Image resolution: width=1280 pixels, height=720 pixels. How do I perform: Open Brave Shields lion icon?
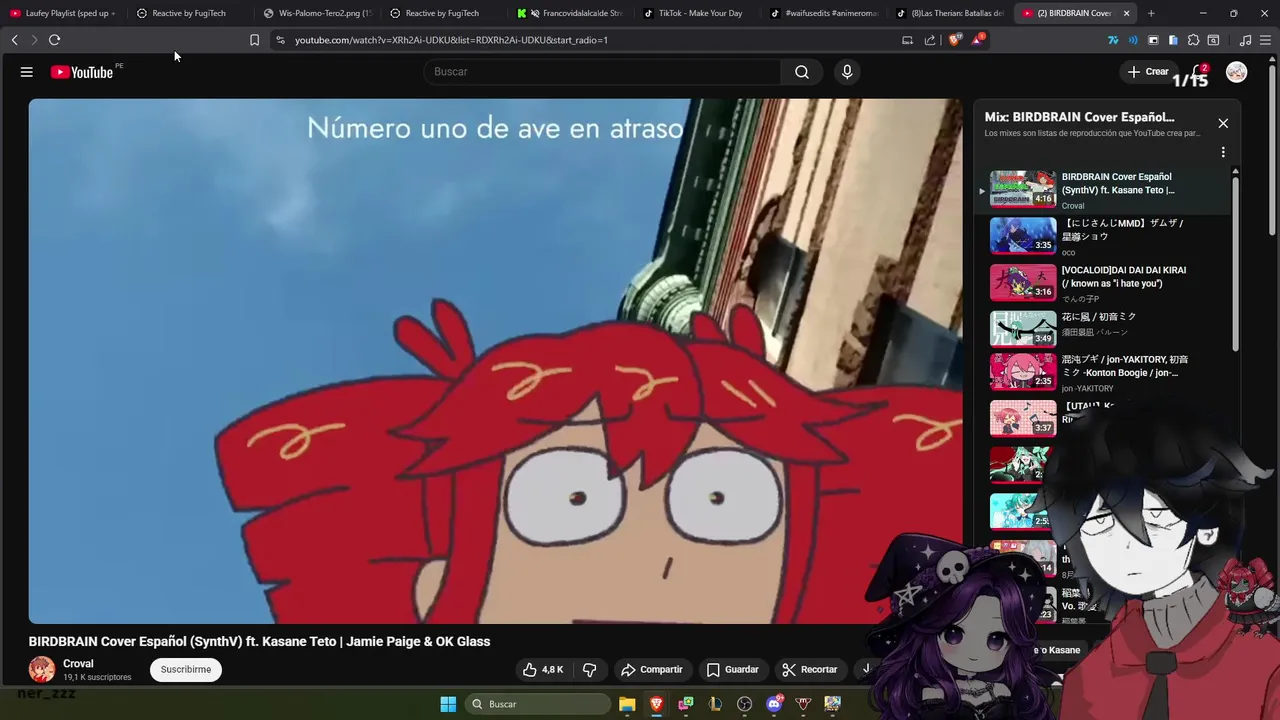[x=954, y=40]
